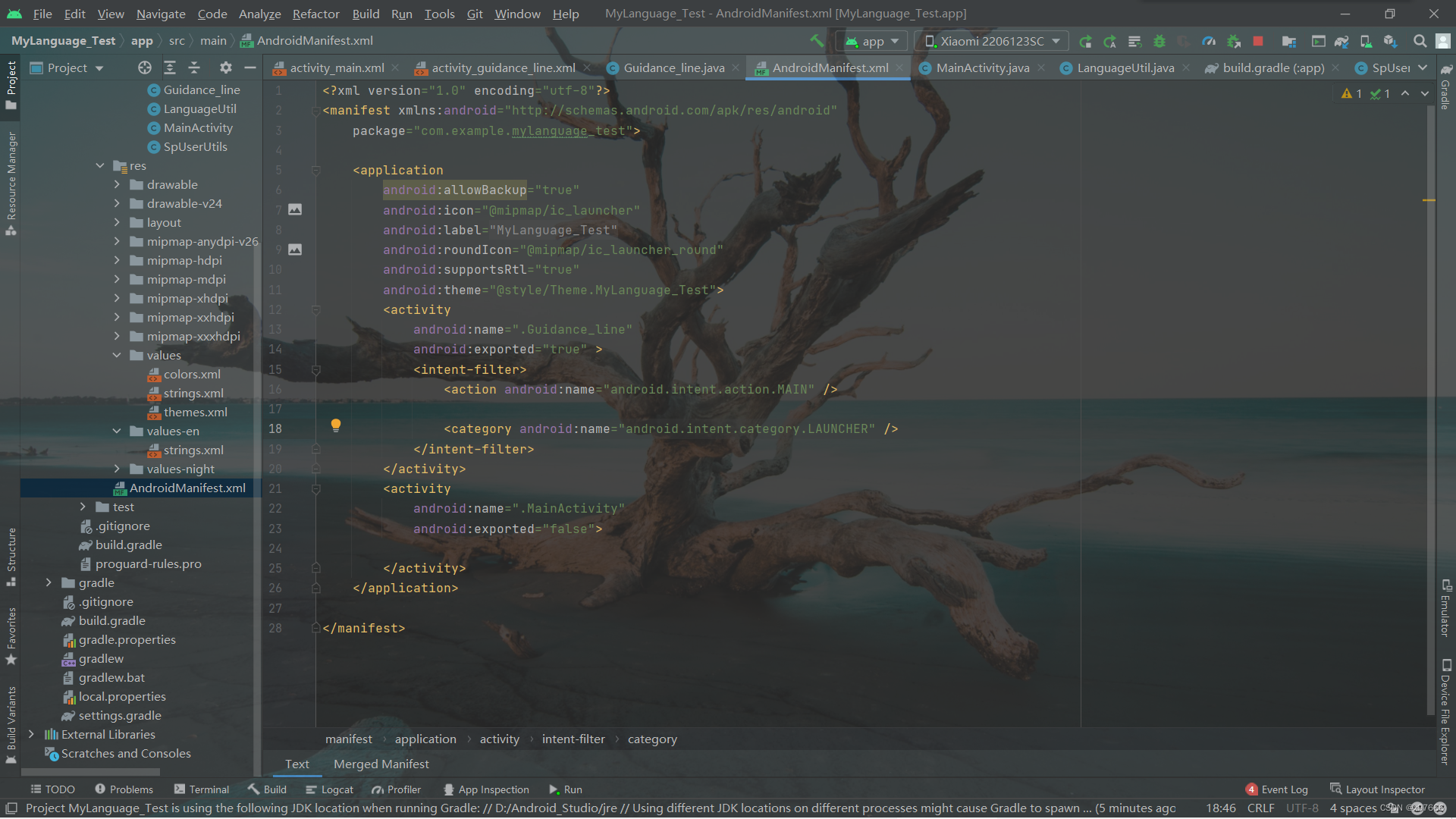Expand the drawable folder in tree

pos(117,184)
